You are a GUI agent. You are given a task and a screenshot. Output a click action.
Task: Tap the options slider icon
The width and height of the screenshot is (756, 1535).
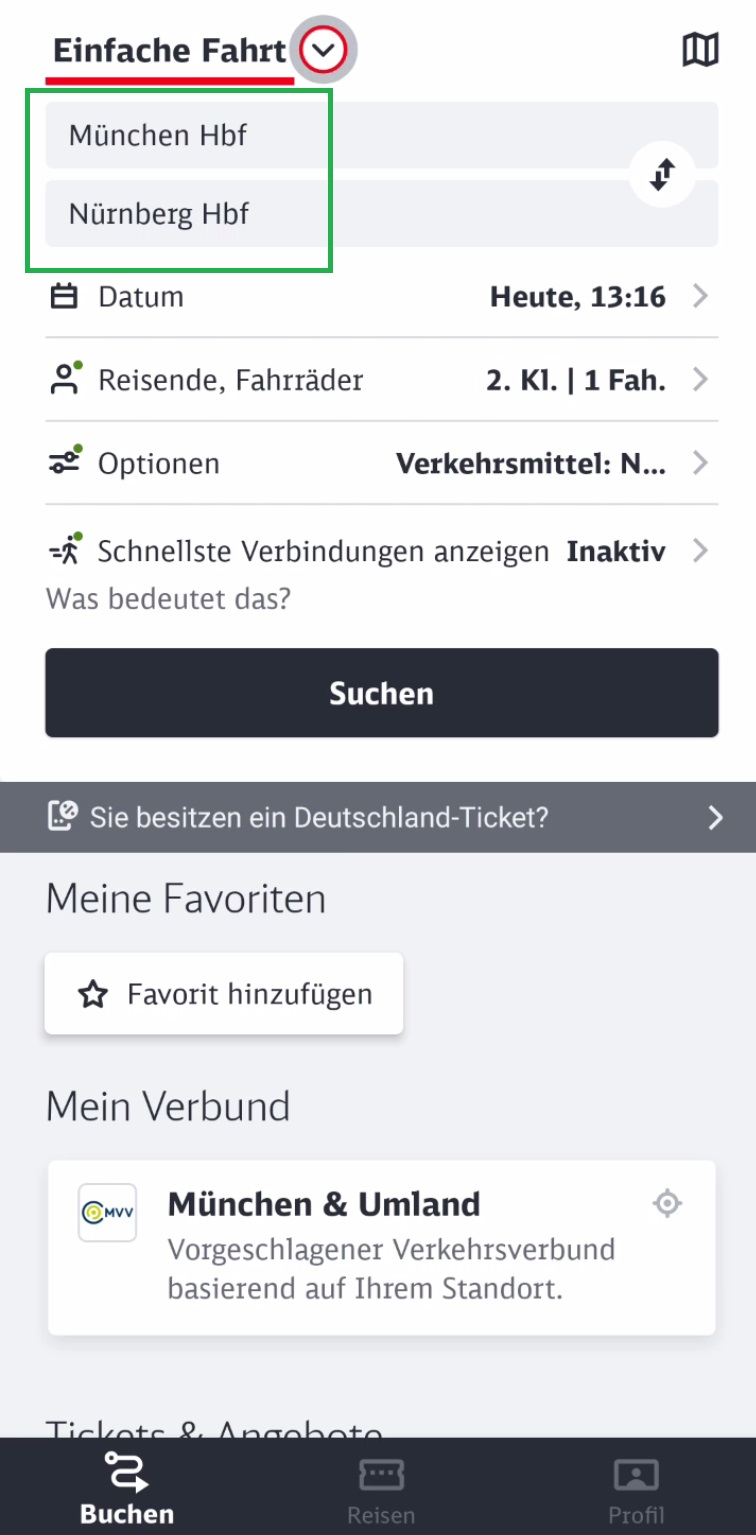65,462
